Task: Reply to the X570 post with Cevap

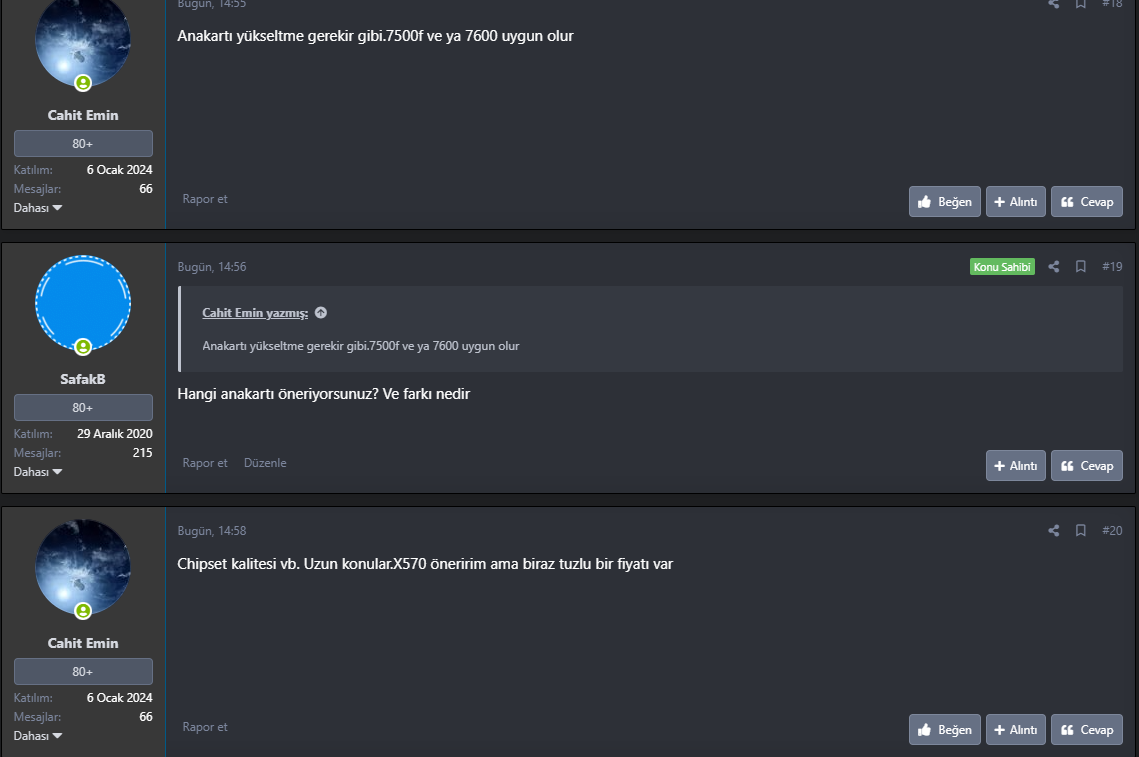Action: 1087,730
